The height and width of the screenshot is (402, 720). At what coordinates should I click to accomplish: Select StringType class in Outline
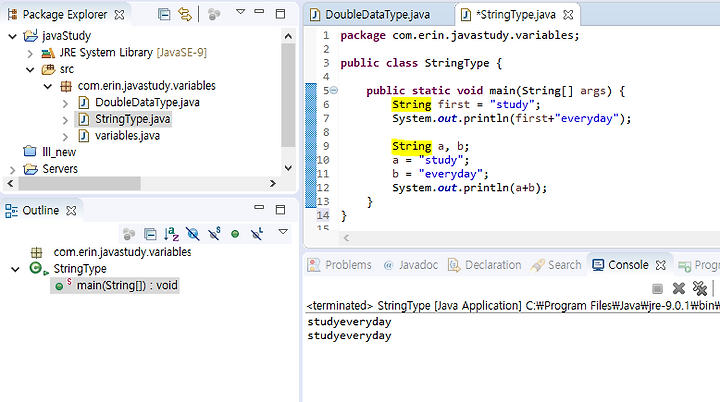pos(79,268)
